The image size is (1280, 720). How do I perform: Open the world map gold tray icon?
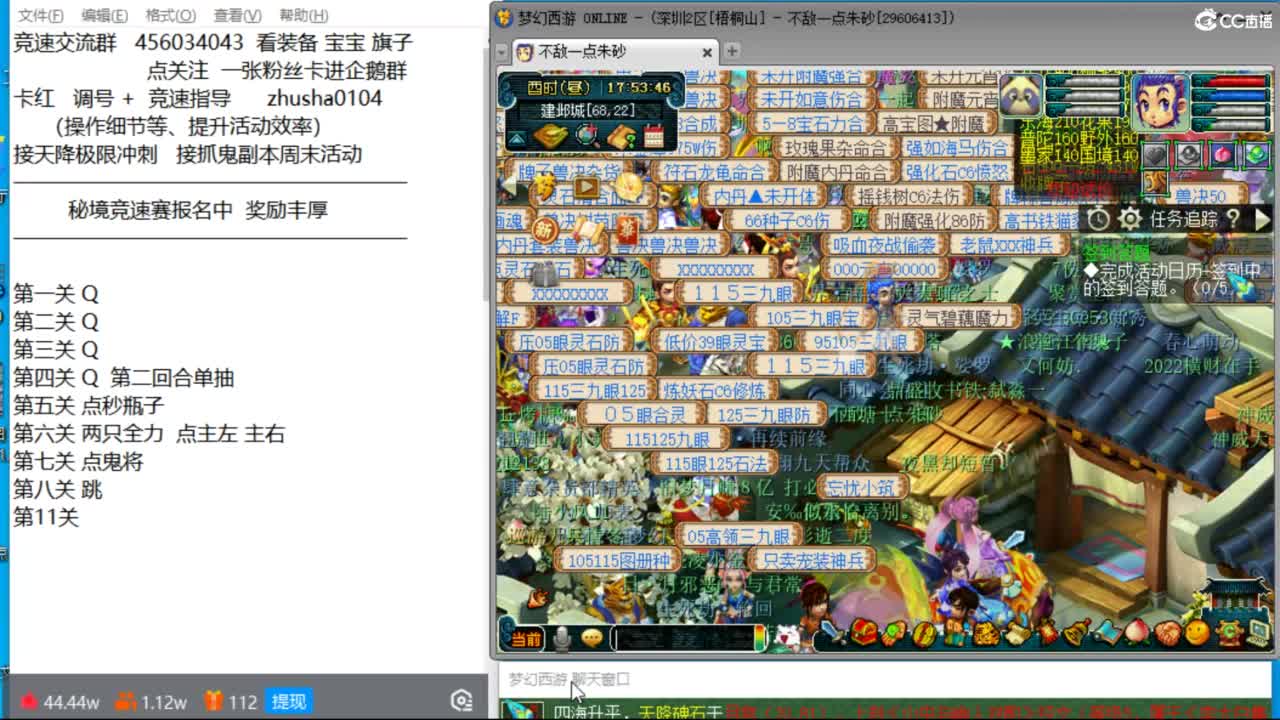550,136
